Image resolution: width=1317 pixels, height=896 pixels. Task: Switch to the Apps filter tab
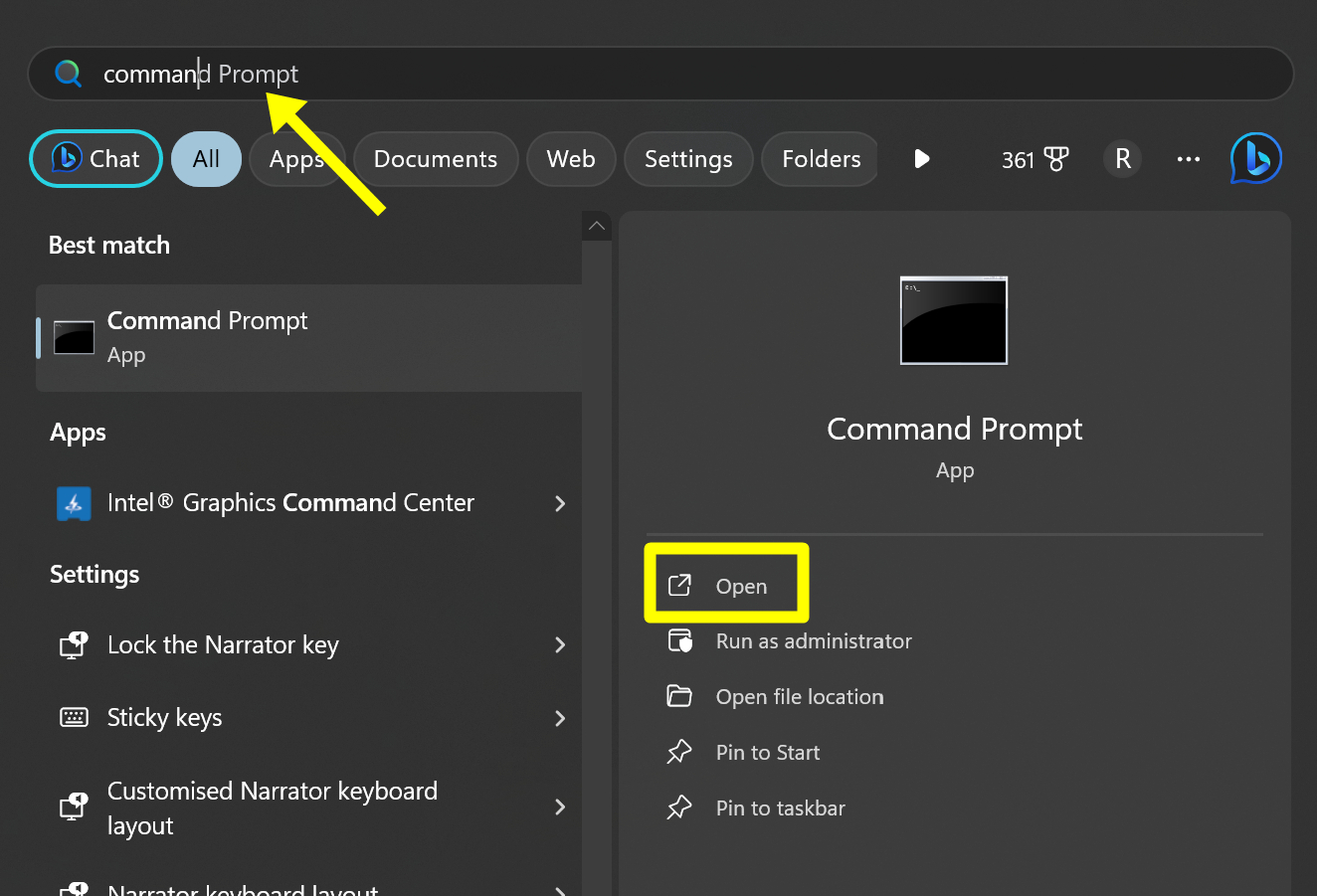296,159
